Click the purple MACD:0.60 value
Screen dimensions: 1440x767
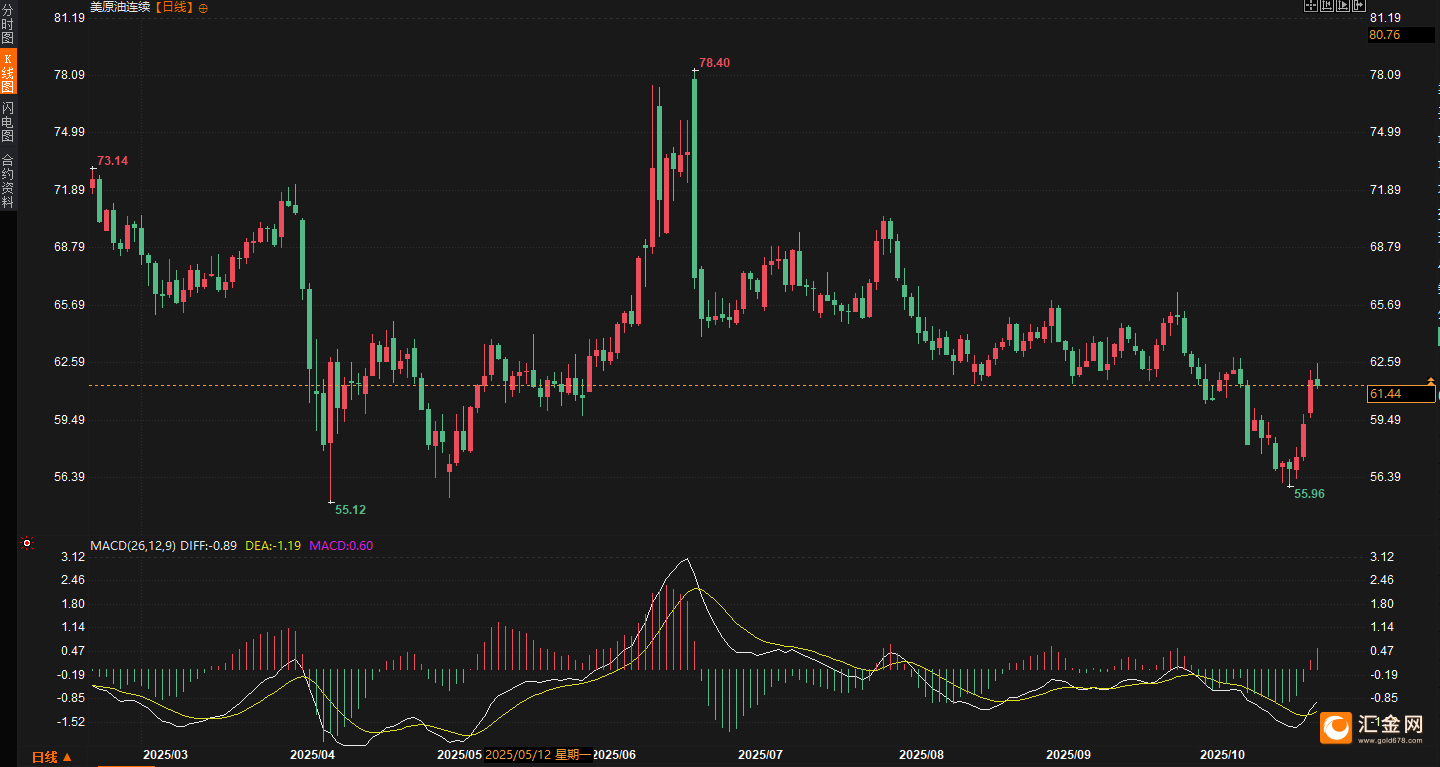(x=341, y=545)
